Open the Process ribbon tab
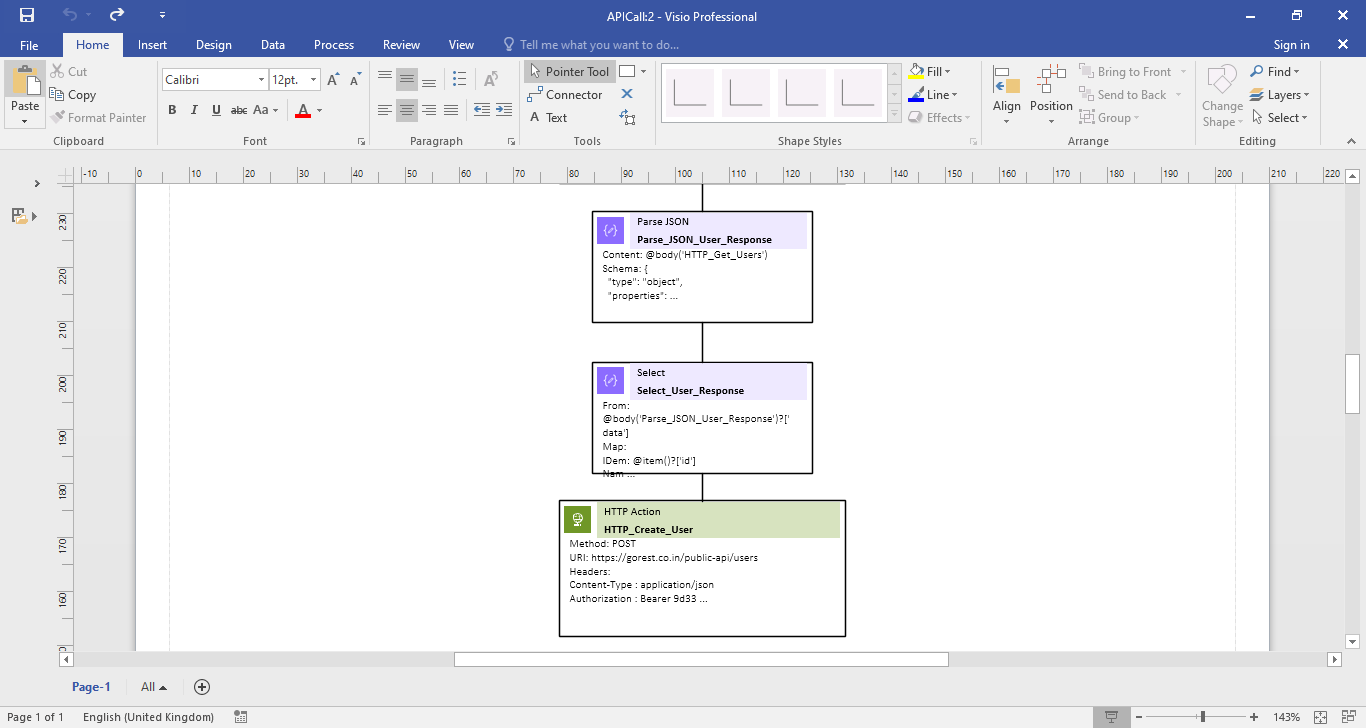Screen dimensions: 1366x728 point(333,44)
